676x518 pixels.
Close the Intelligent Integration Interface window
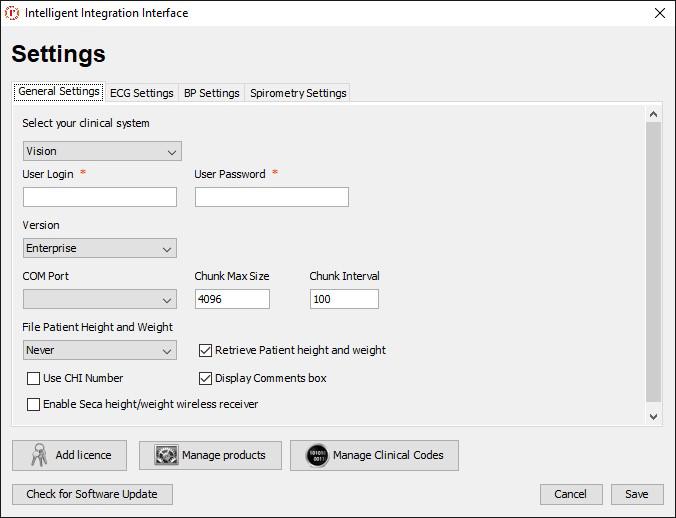pos(659,14)
